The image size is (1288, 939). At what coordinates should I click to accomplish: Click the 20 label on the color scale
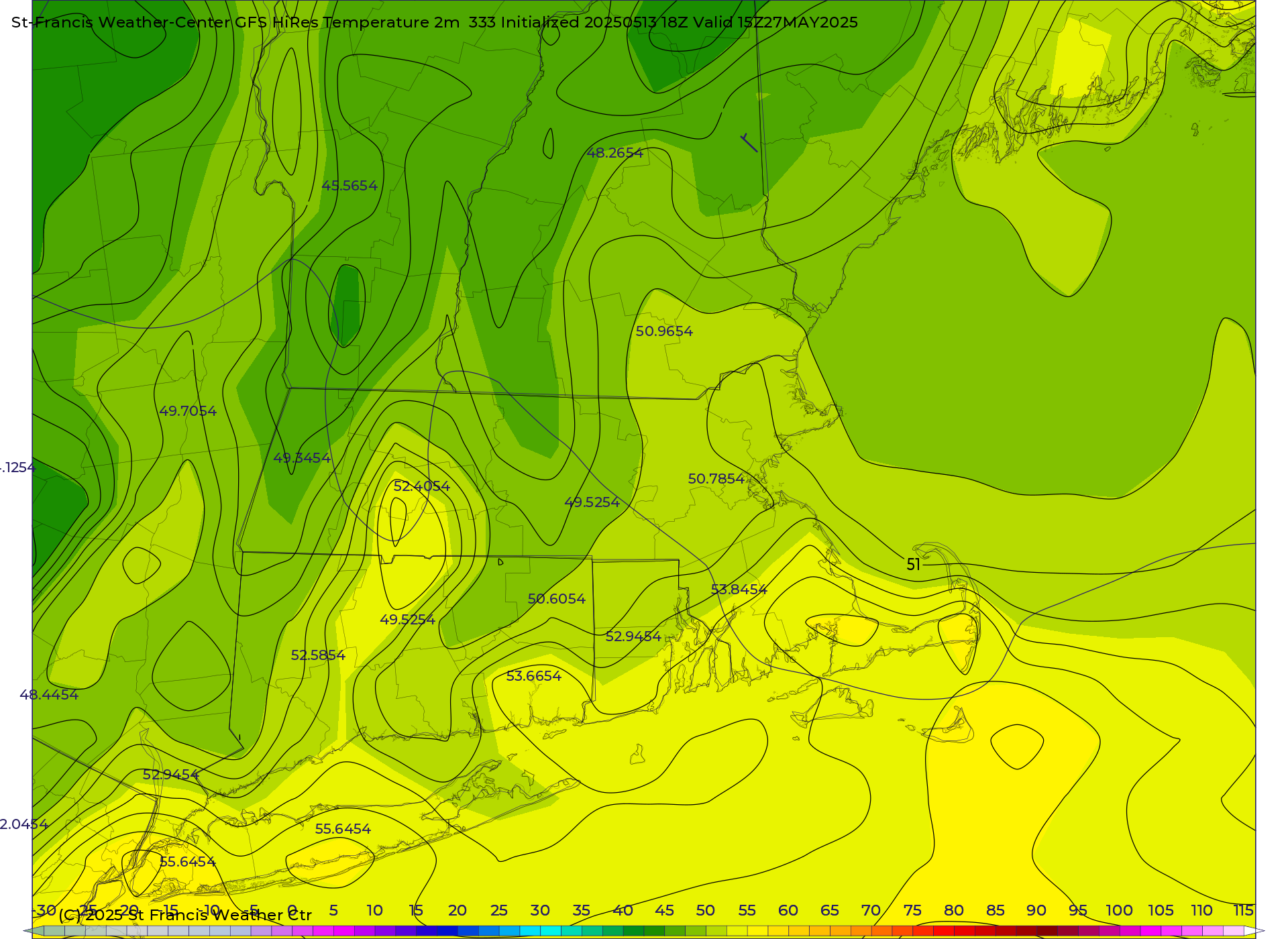tap(458, 911)
